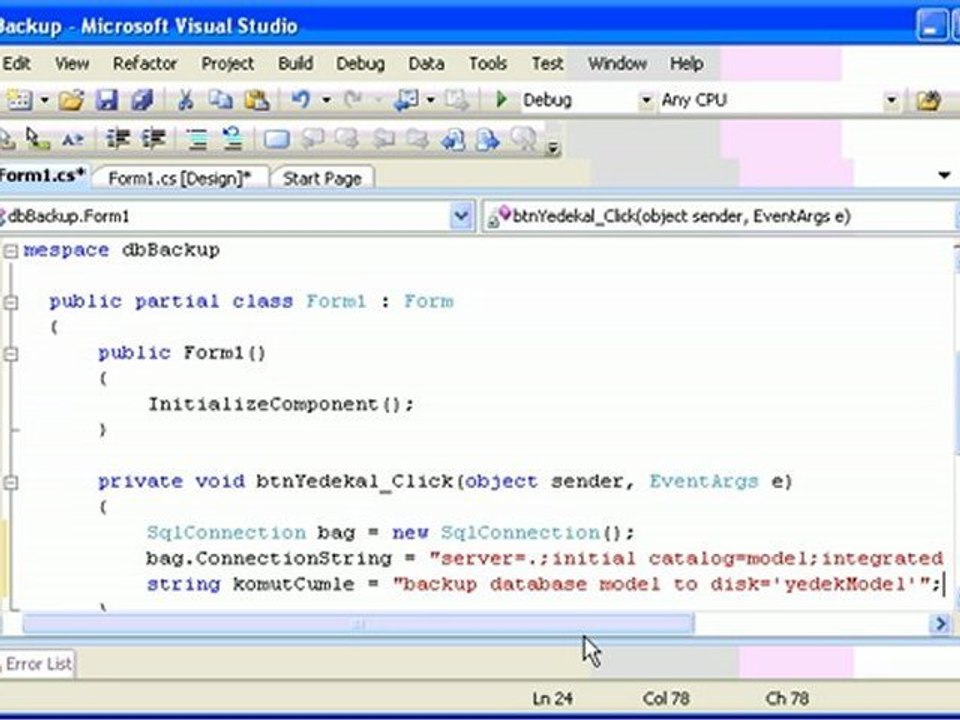Click the Previous Bookmark in Document icon
This screenshot has width=960, height=720.
pyautogui.click(x=453, y=140)
